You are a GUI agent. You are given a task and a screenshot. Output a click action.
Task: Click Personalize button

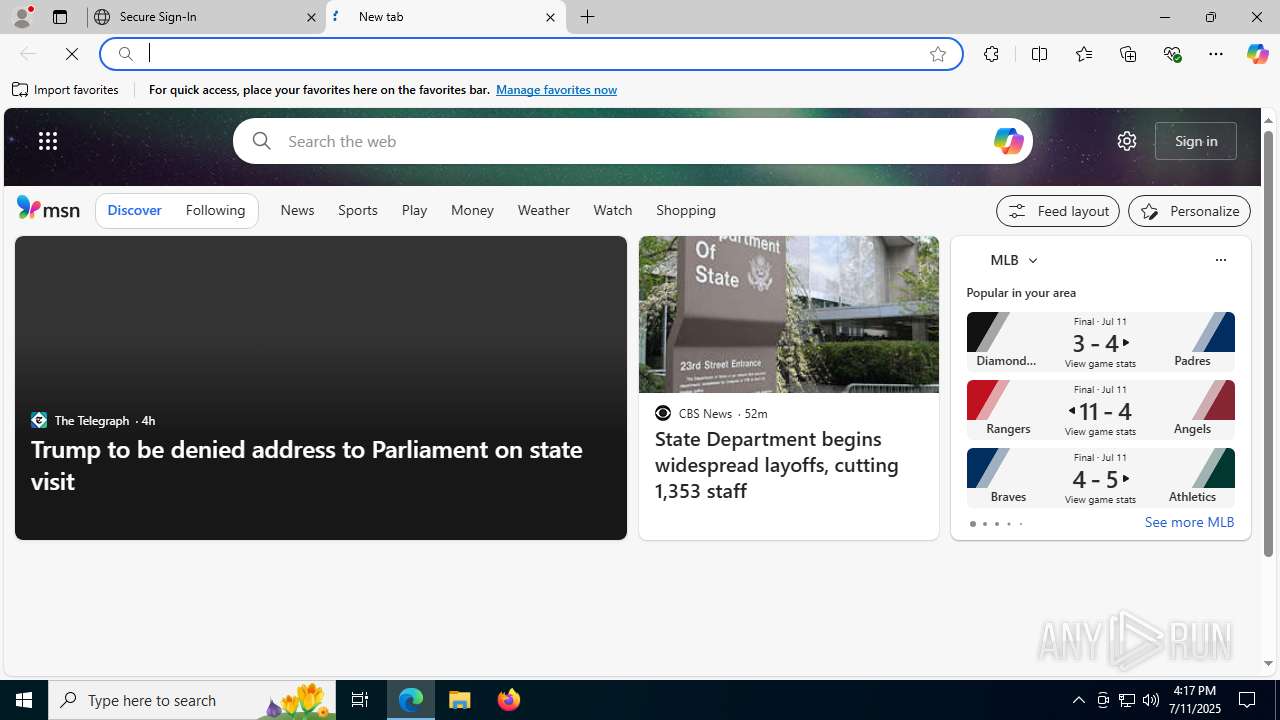click(x=1189, y=211)
